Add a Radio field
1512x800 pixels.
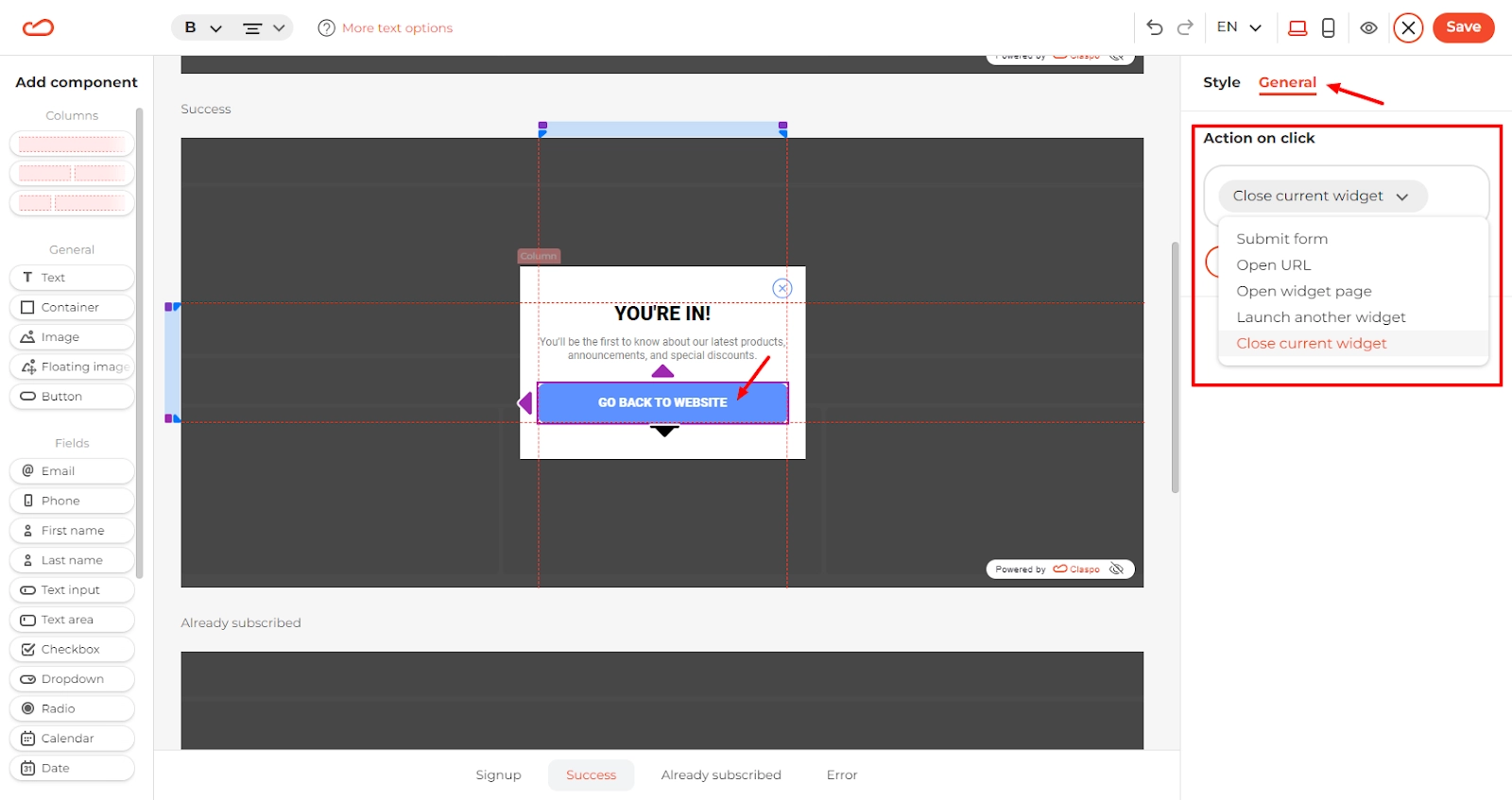[x=72, y=709]
